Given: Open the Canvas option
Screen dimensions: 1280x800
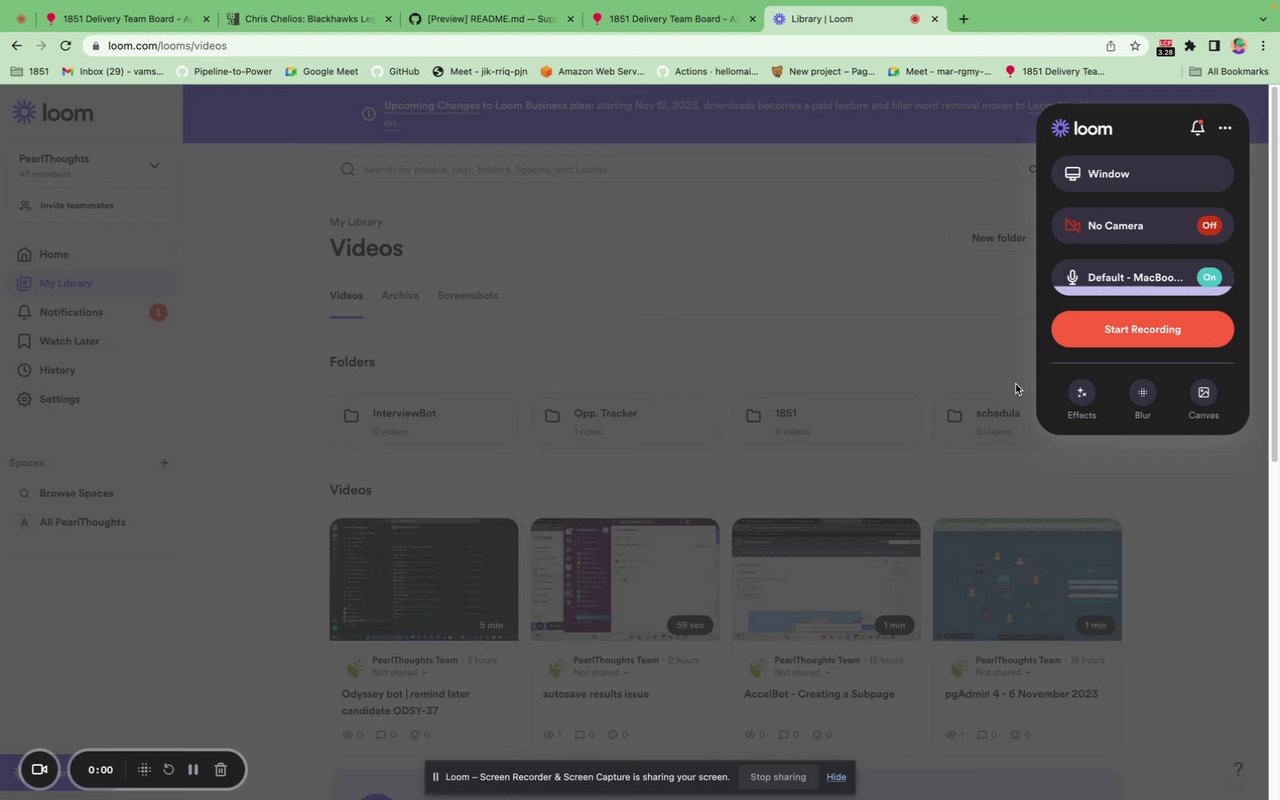Looking at the screenshot, I should [x=1203, y=399].
